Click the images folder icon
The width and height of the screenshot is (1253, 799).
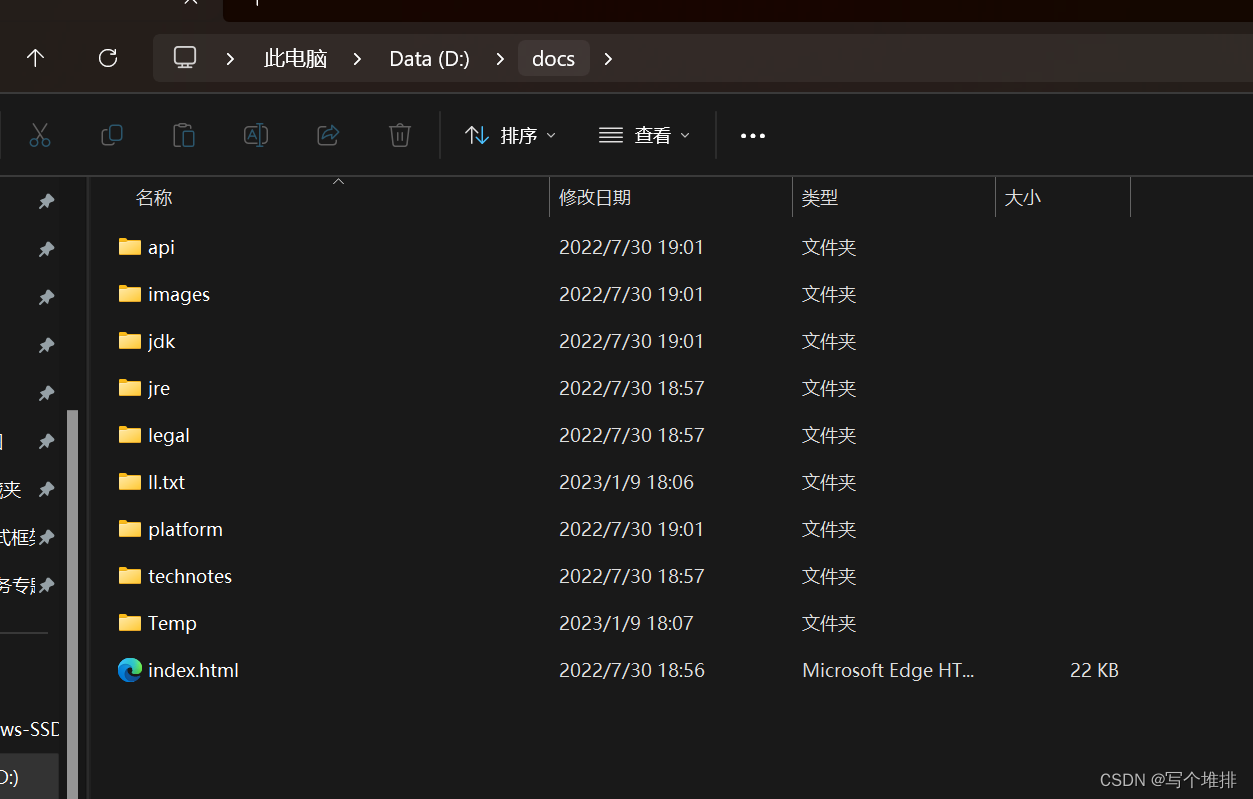[x=130, y=293]
